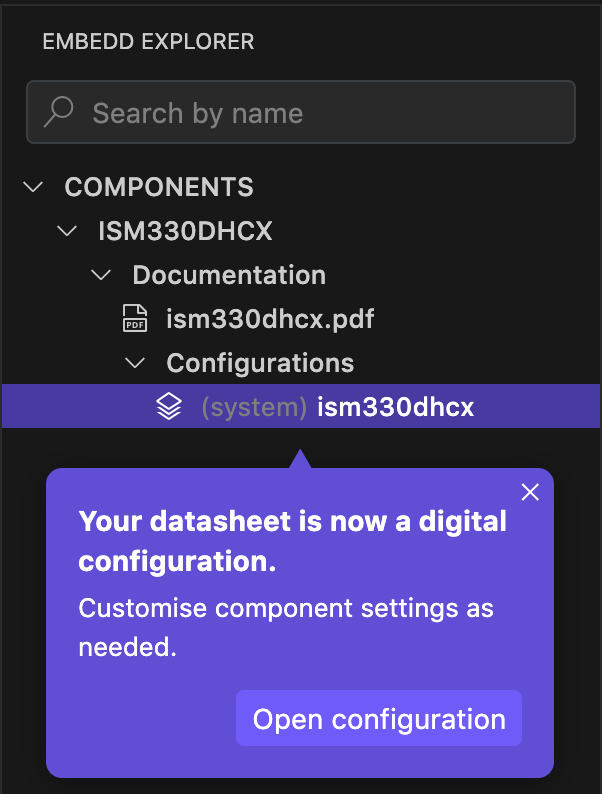Click the magnifier icon in search box
602x794 pixels.
pos(60,112)
